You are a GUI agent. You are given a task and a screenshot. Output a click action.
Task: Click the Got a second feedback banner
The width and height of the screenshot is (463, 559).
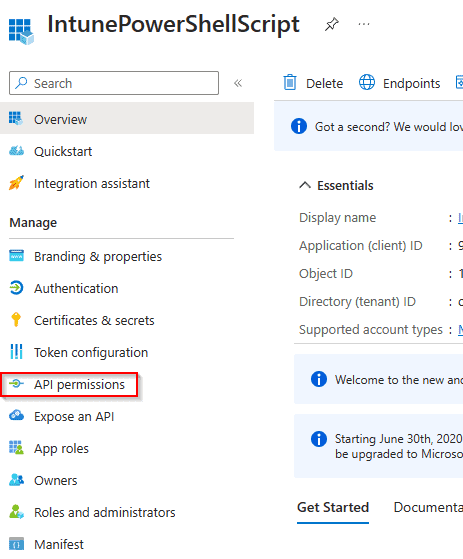(369, 126)
